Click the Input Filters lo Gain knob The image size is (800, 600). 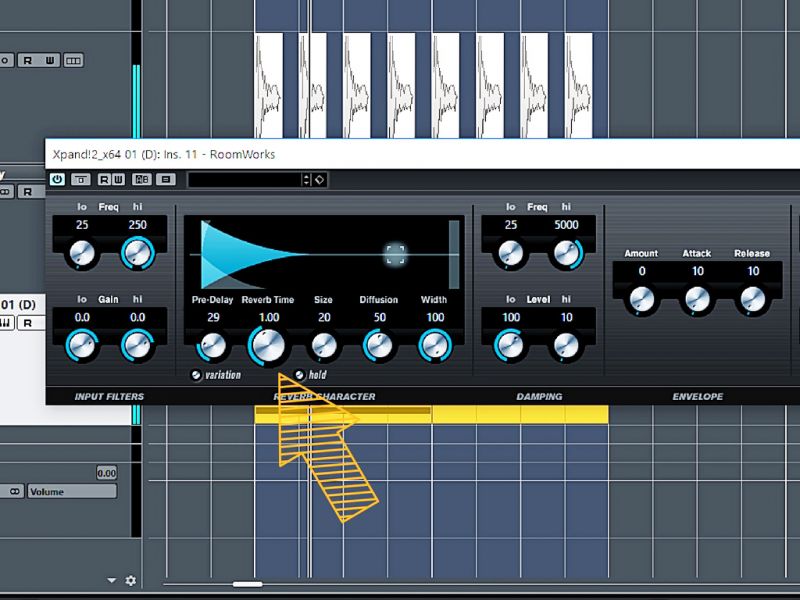pos(82,345)
